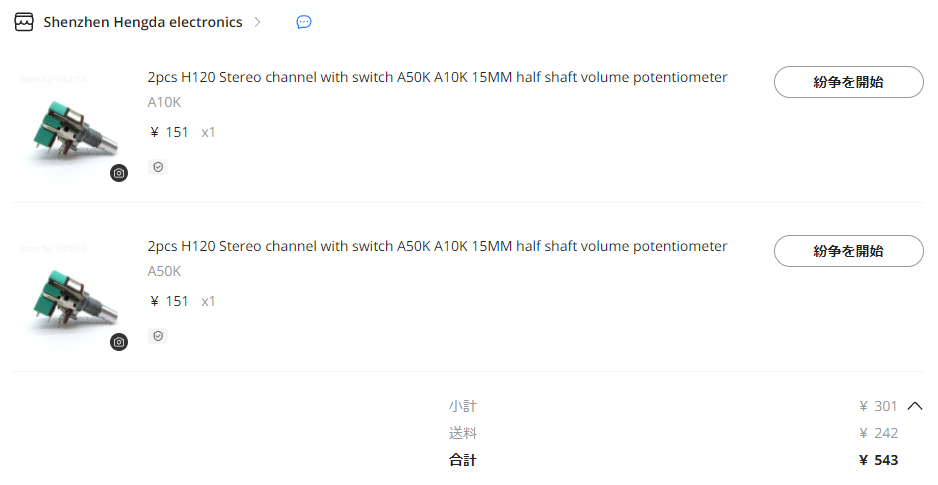Click the camera icon on the A50K product image
Viewport: 938px width, 485px height.
click(119, 341)
